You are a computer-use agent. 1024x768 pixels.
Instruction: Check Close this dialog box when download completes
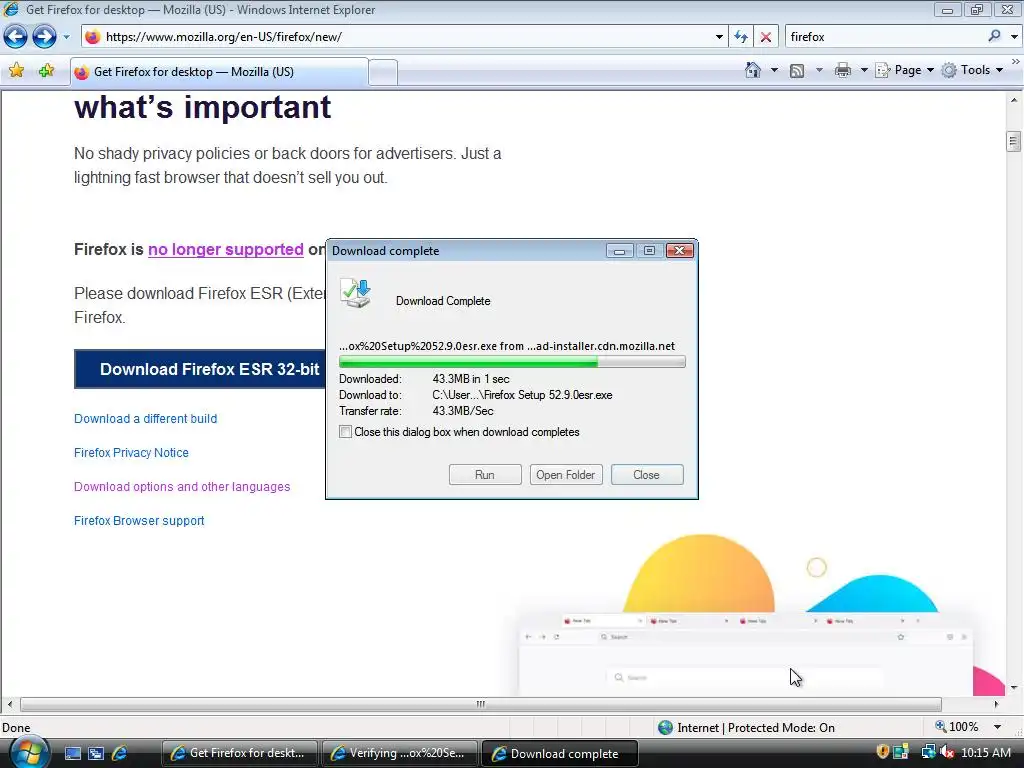(x=345, y=432)
